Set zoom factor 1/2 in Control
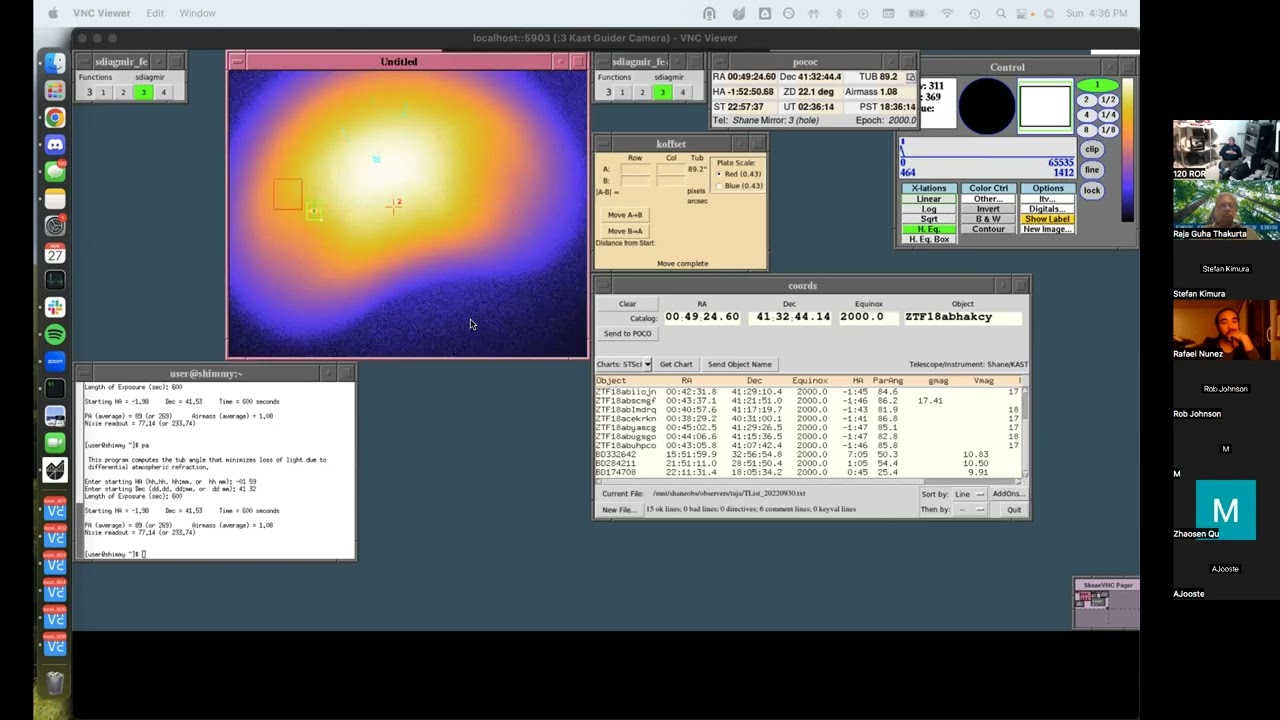The width and height of the screenshot is (1280, 720). pyautogui.click(x=1108, y=100)
